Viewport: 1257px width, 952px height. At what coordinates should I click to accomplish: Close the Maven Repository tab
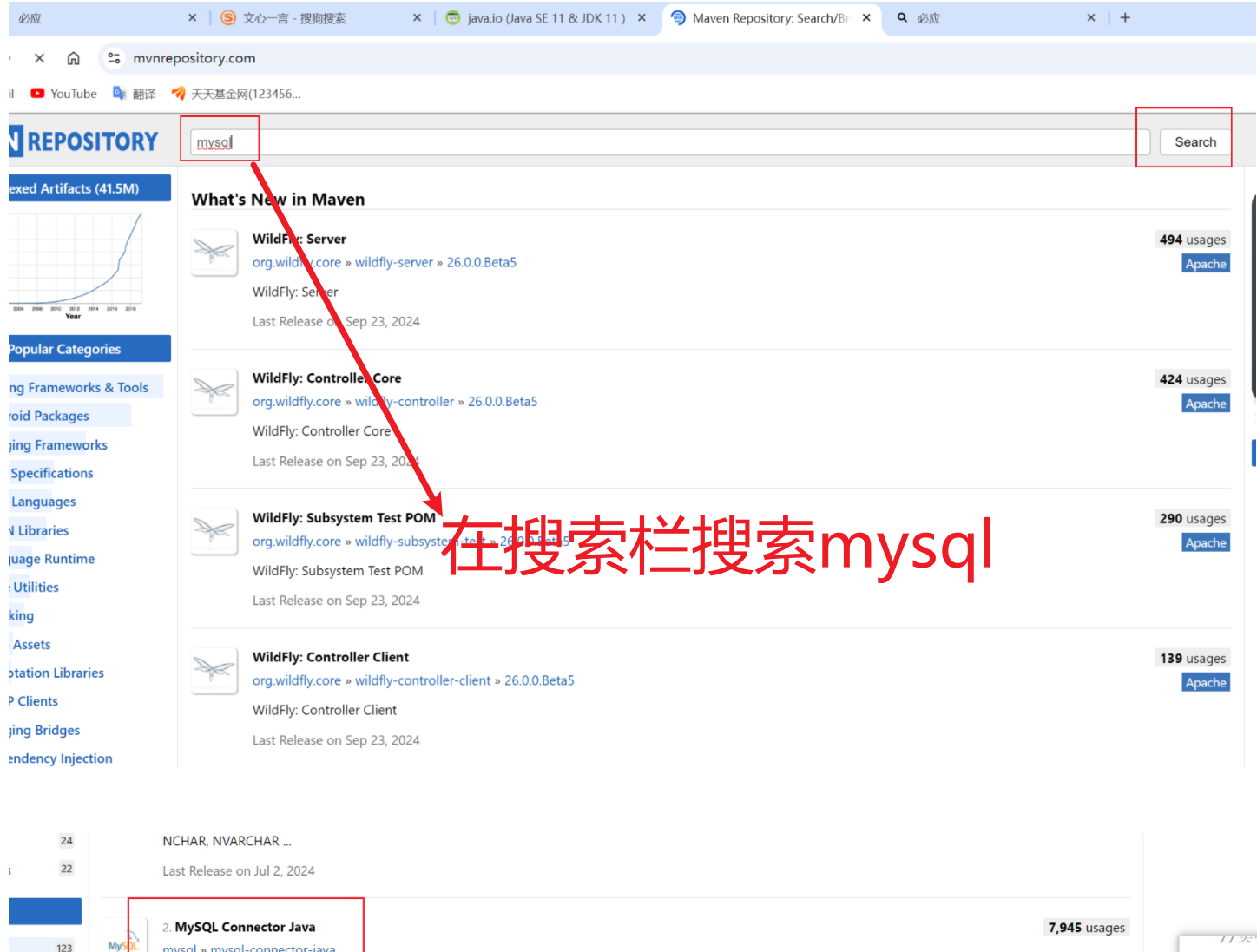click(x=866, y=17)
